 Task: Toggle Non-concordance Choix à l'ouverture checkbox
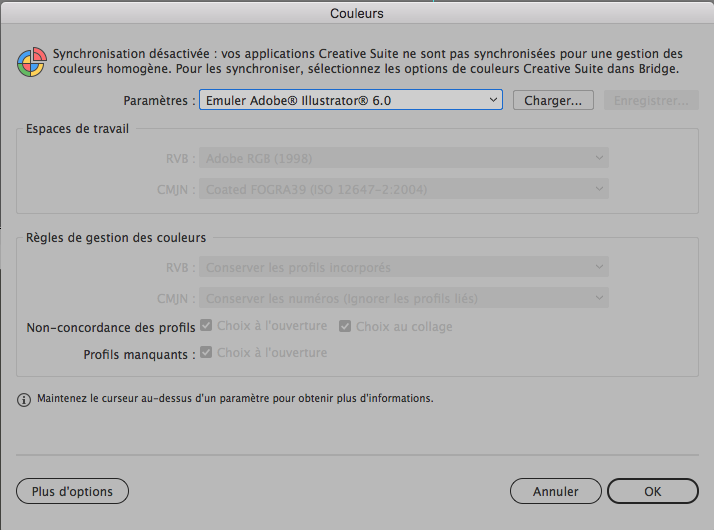click(x=206, y=325)
